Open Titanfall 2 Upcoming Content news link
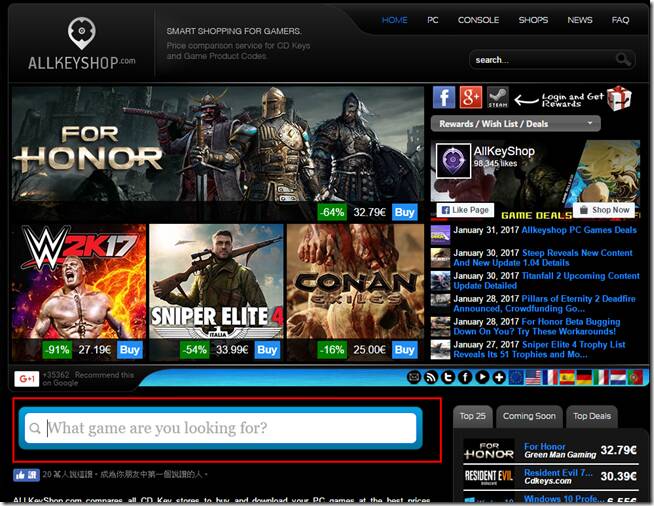The image size is (654, 506). coord(546,281)
